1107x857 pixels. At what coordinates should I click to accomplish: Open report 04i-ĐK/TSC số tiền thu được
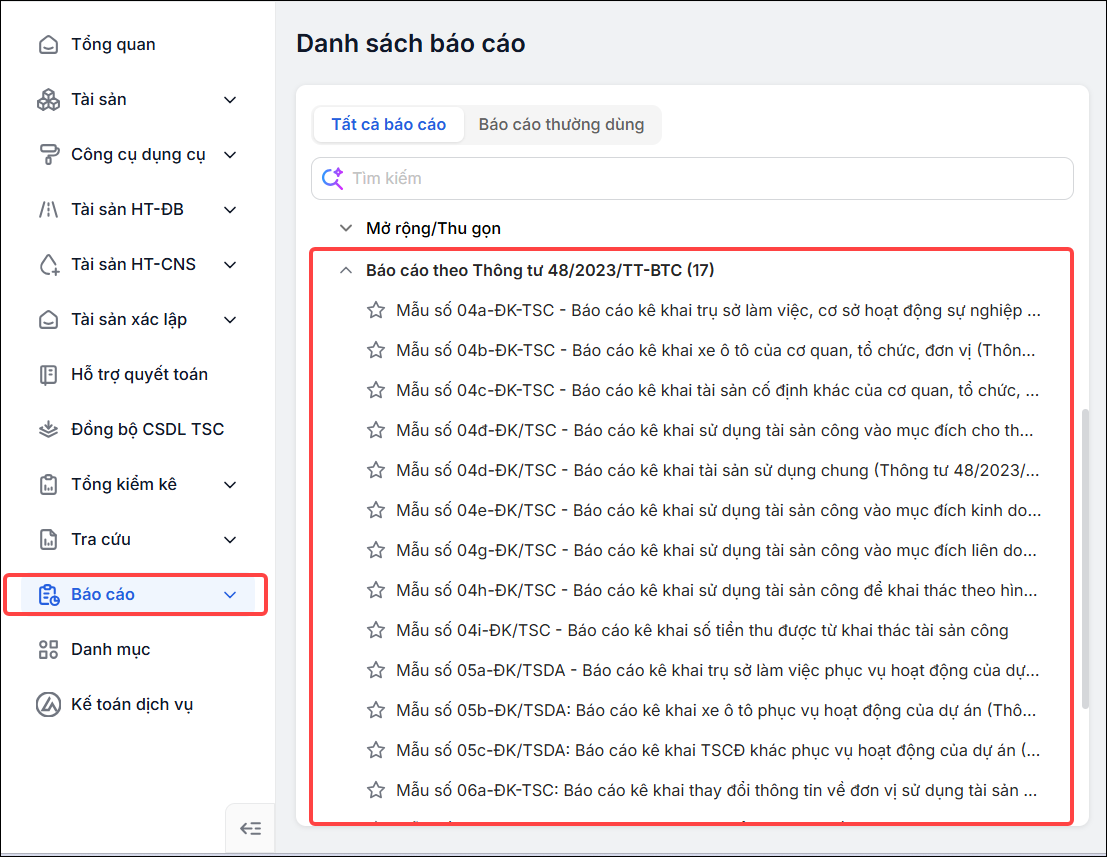tap(702, 630)
